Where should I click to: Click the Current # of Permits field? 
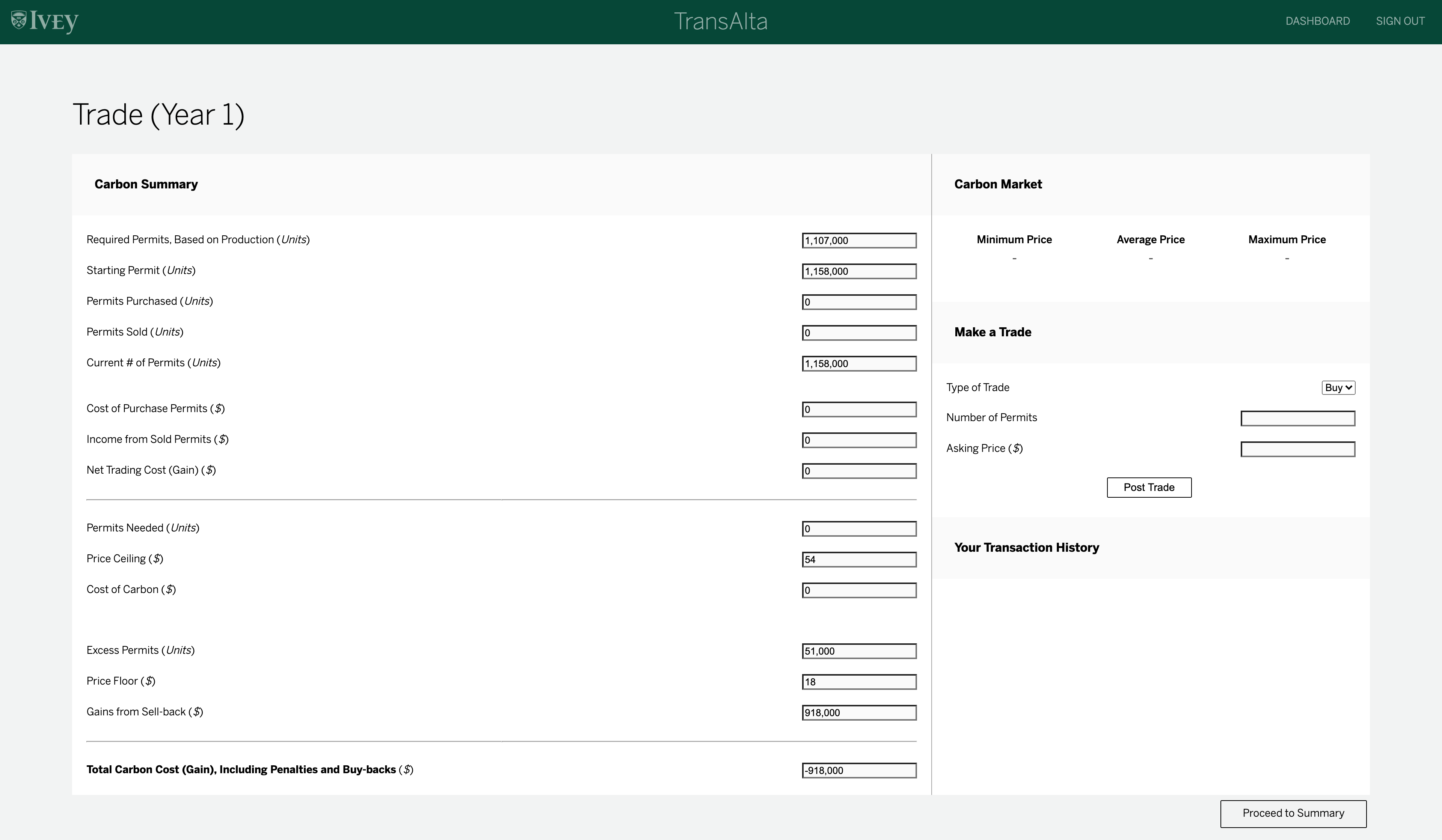(x=859, y=364)
